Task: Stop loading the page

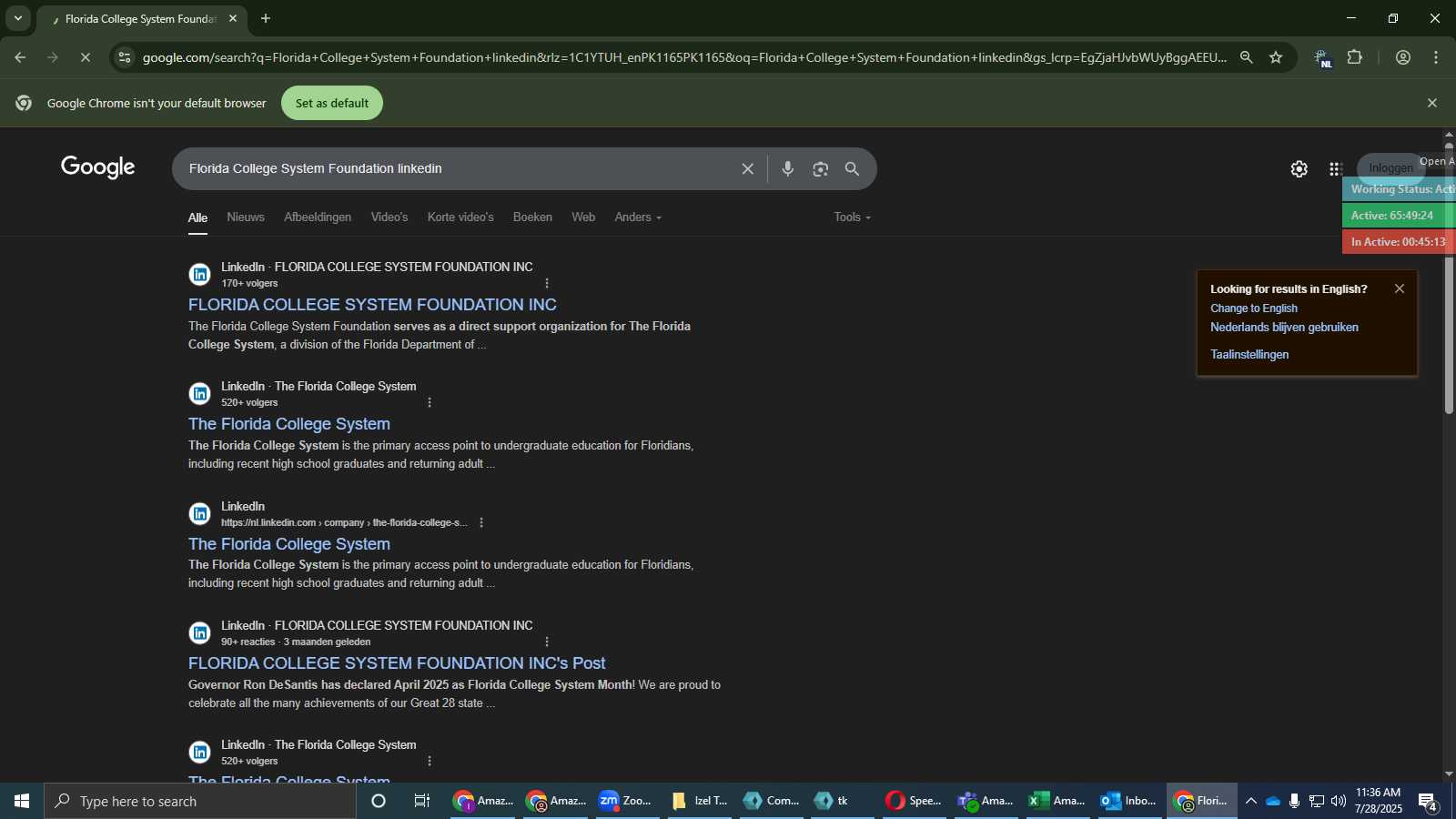Action: tap(85, 57)
